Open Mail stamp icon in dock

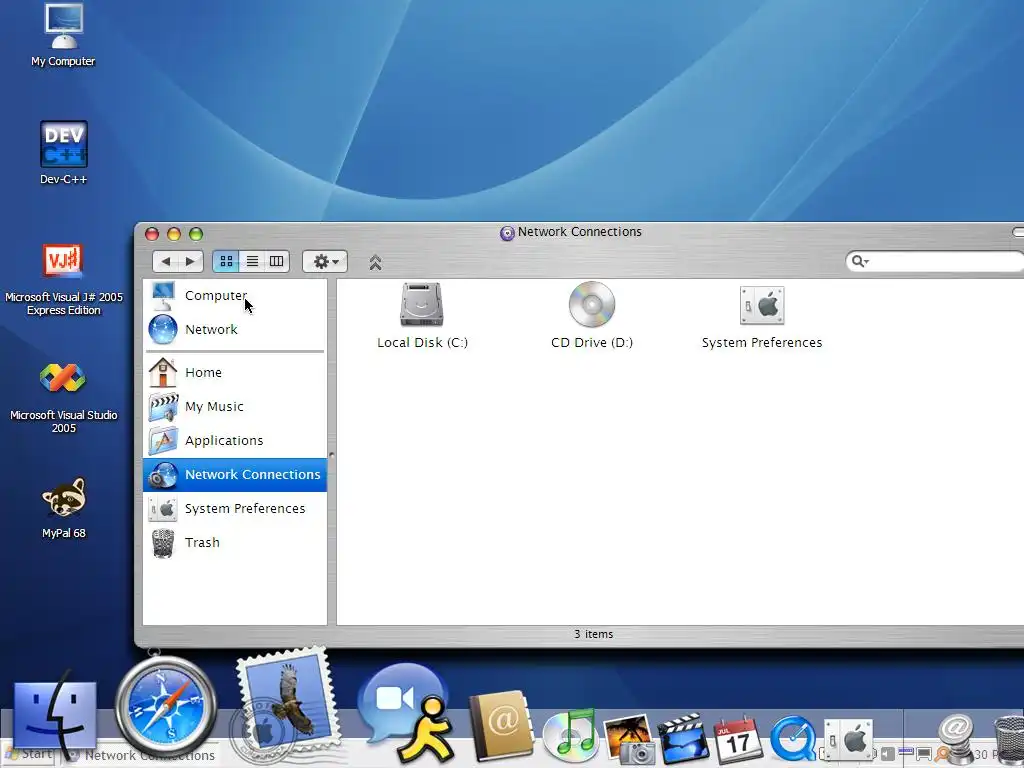point(287,703)
